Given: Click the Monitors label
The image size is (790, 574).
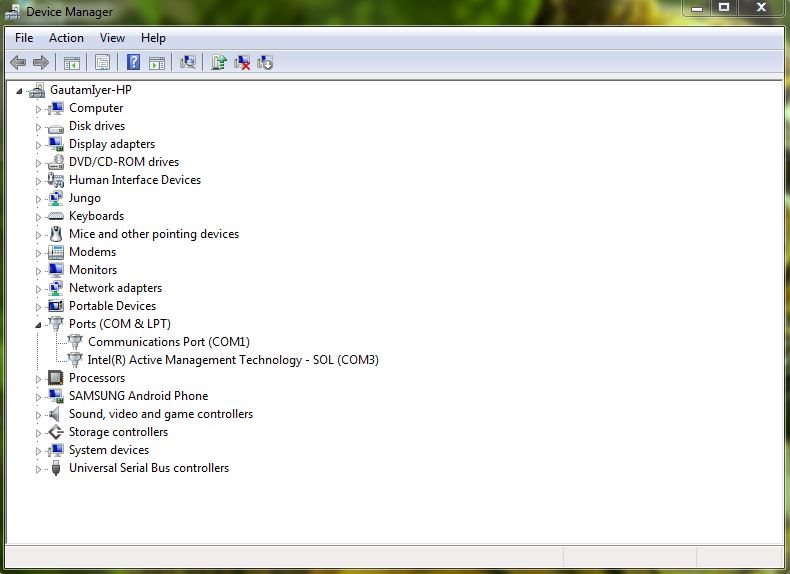Looking at the screenshot, I should click(93, 270).
